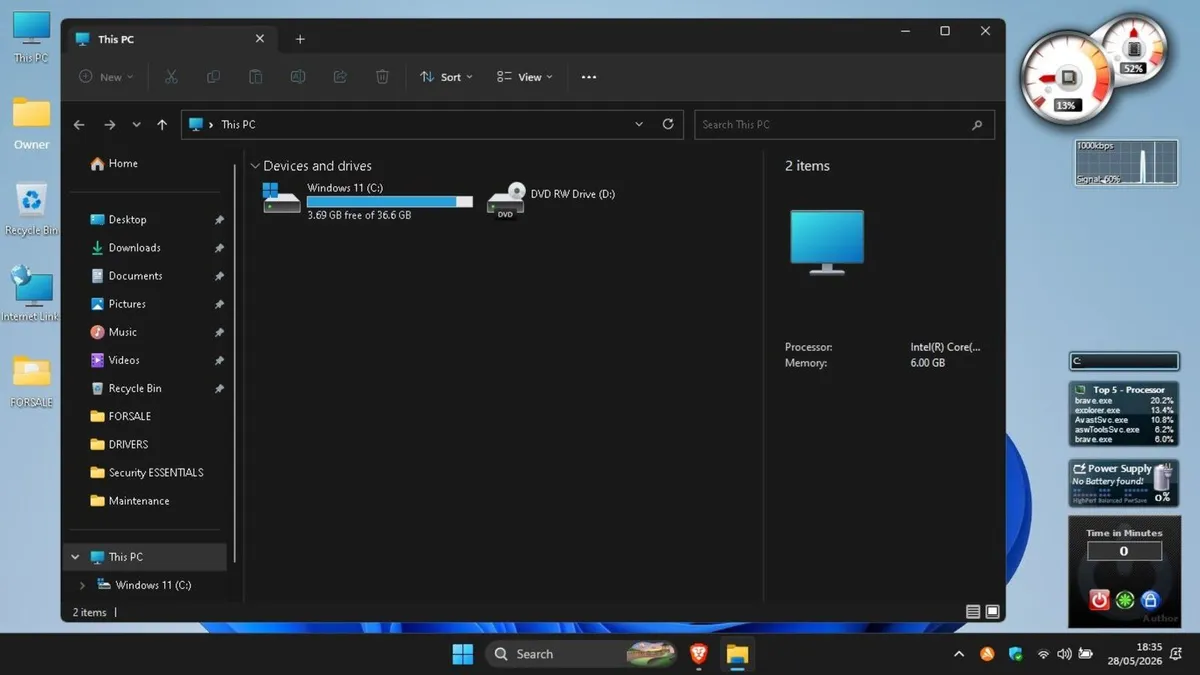
Task: Open the Sort dropdown
Action: [x=446, y=77]
